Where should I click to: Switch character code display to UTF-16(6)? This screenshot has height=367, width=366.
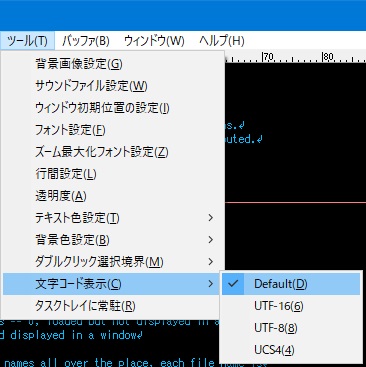pos(291,306)
